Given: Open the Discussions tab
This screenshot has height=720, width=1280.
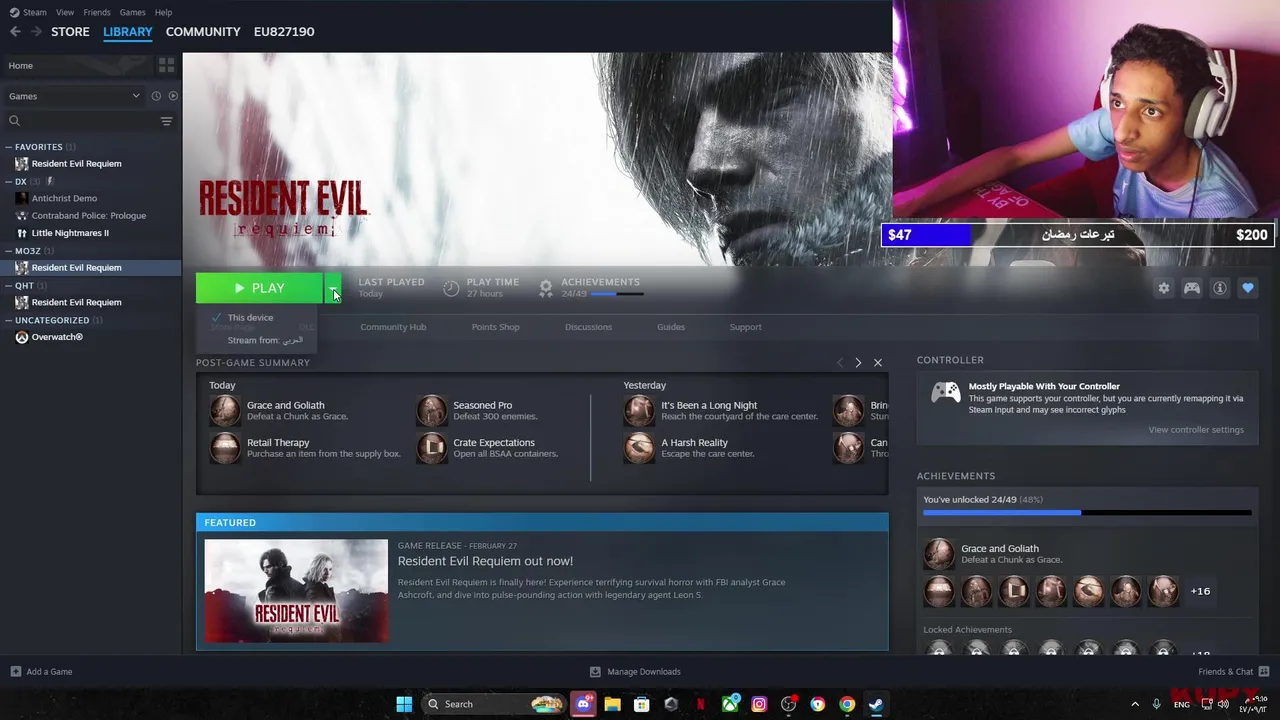Looking at the screenshot, I should point(588,327).
